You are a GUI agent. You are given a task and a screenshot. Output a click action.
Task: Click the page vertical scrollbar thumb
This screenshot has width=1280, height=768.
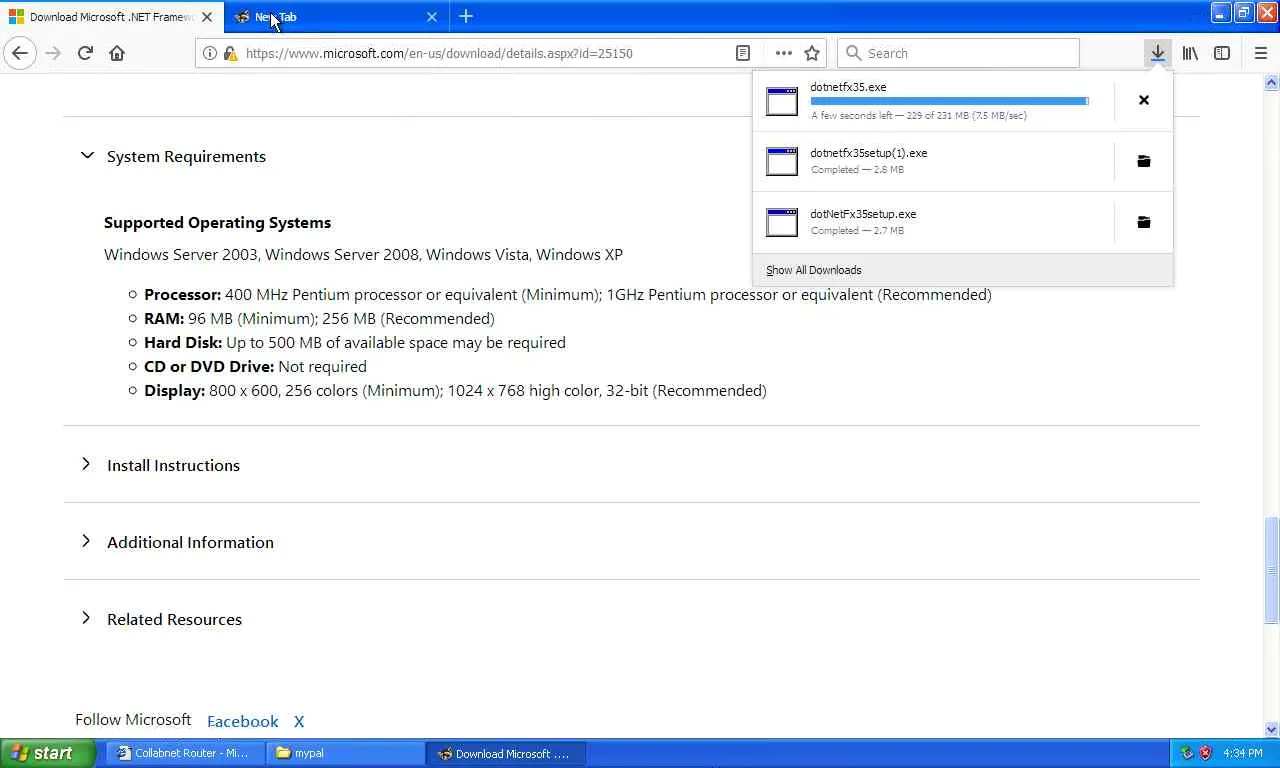tap(1272, 571)
